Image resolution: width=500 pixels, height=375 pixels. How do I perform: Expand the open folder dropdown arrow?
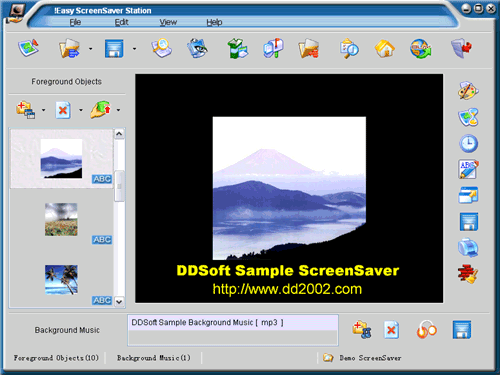coord(90,49)
